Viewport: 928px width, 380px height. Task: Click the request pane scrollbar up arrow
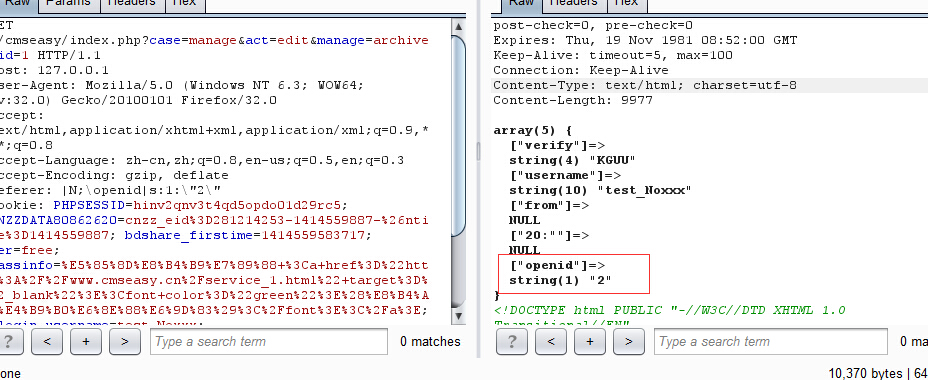click(458, 27)
